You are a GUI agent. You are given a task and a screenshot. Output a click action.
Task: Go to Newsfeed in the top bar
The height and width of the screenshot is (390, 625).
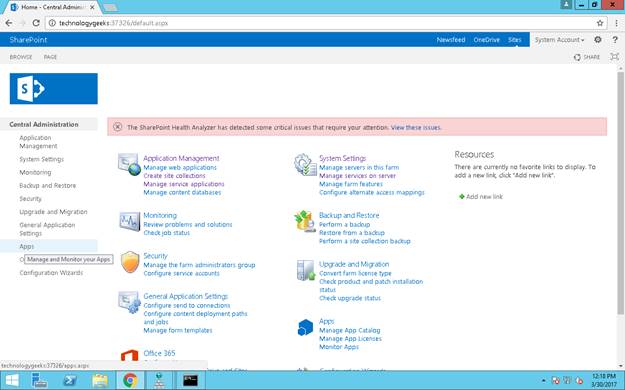coord(451,40)
